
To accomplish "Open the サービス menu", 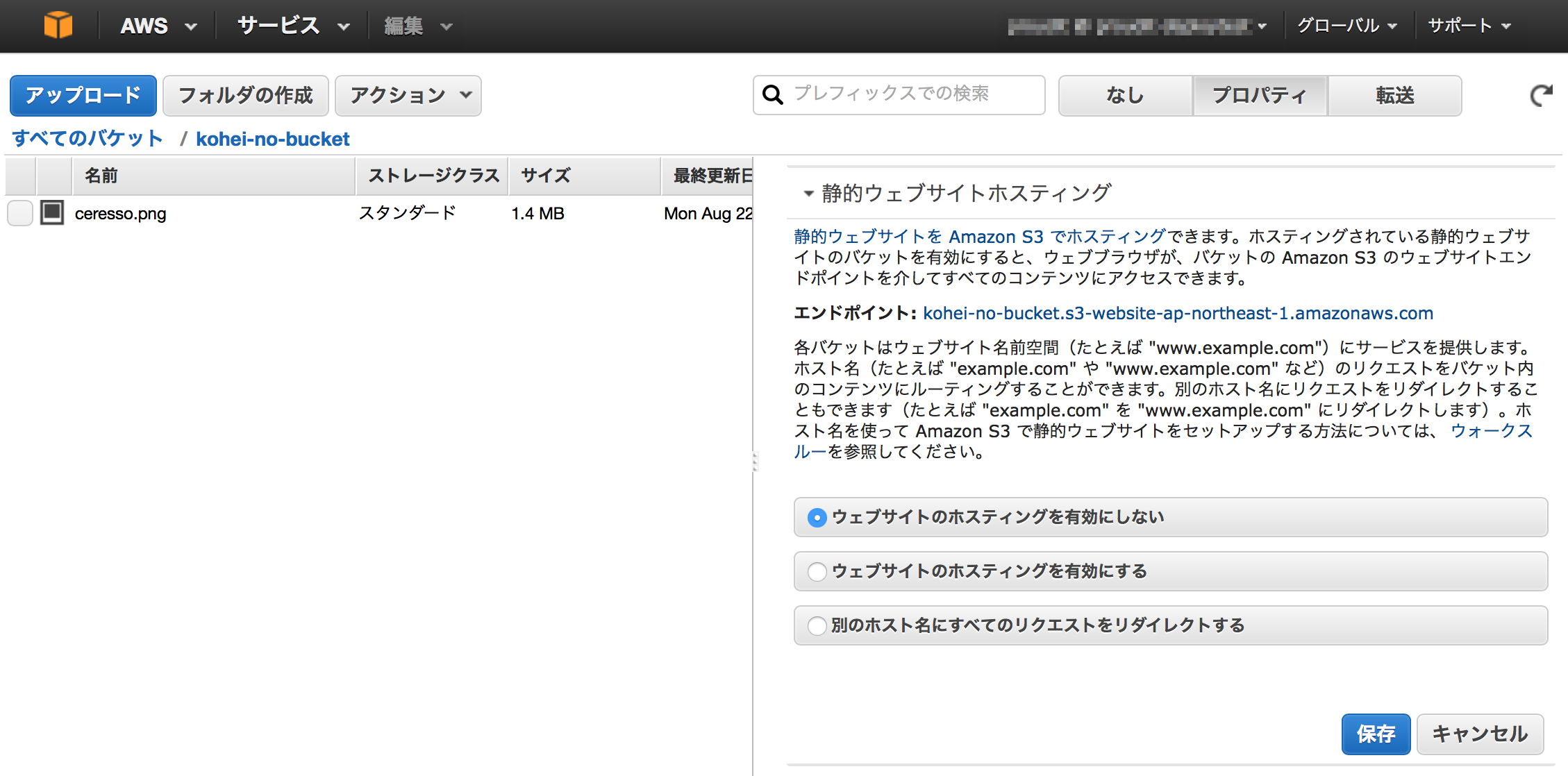I will point(290,25).
